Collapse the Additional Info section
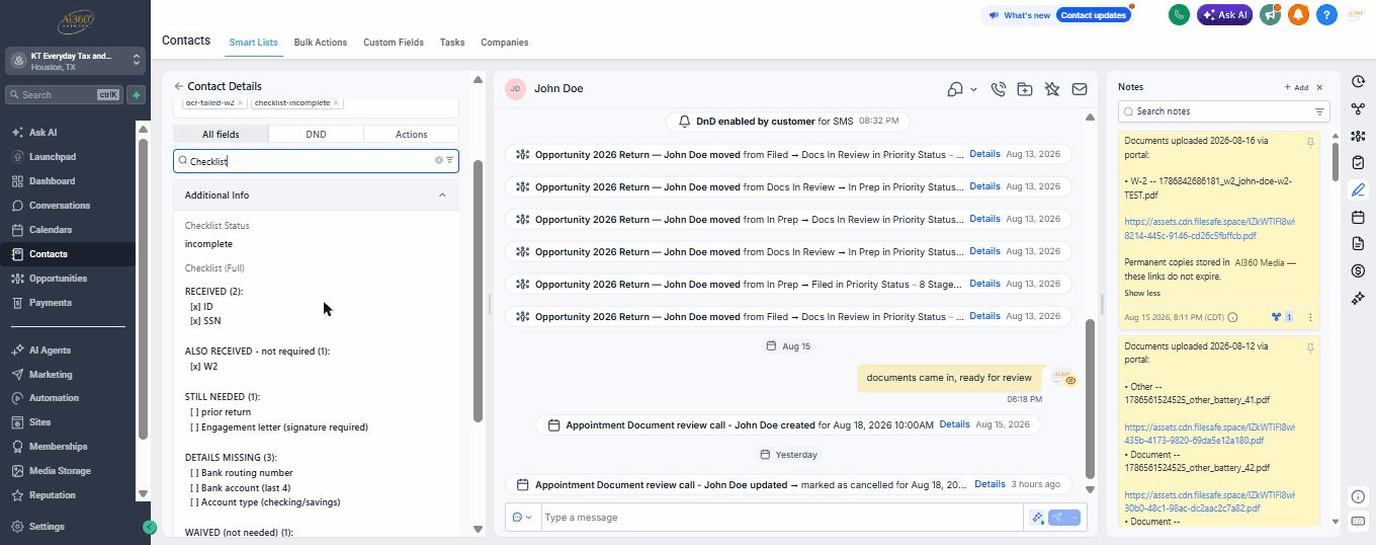 tap(442, 195)
